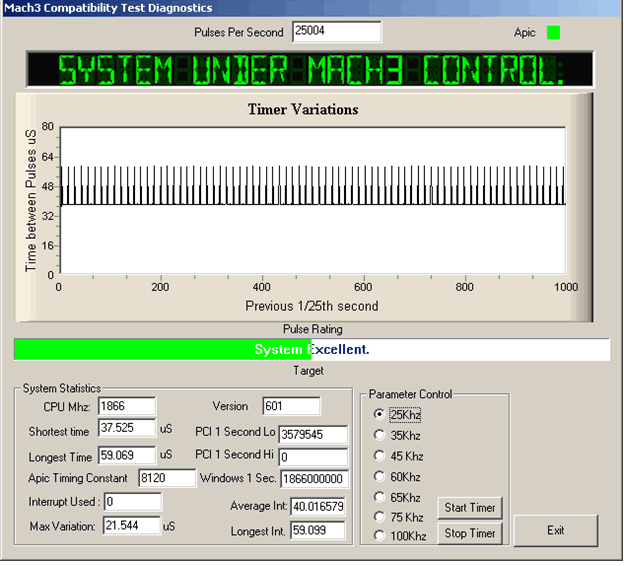Screen dimensions: 624x566
Task: Click the 'Previous 1/25th second' axis label
Action: pyautogui.click(x=312, y=306)
